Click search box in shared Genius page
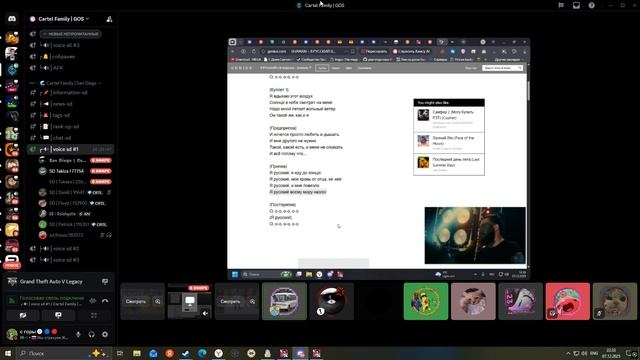 point(502,68)
